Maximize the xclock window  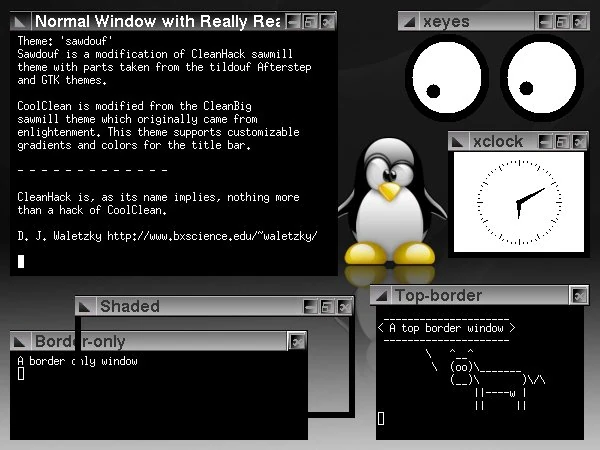tap(562, 142)
